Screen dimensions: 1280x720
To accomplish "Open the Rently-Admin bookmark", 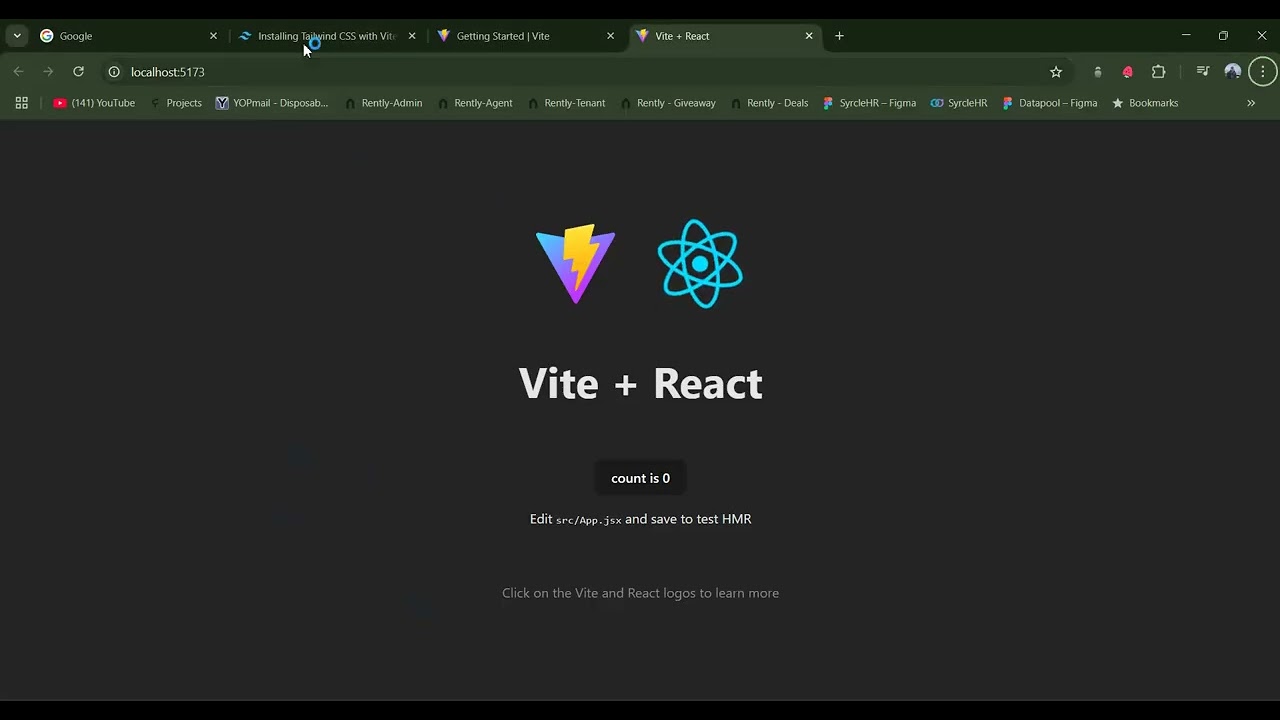I will [384, 103].
